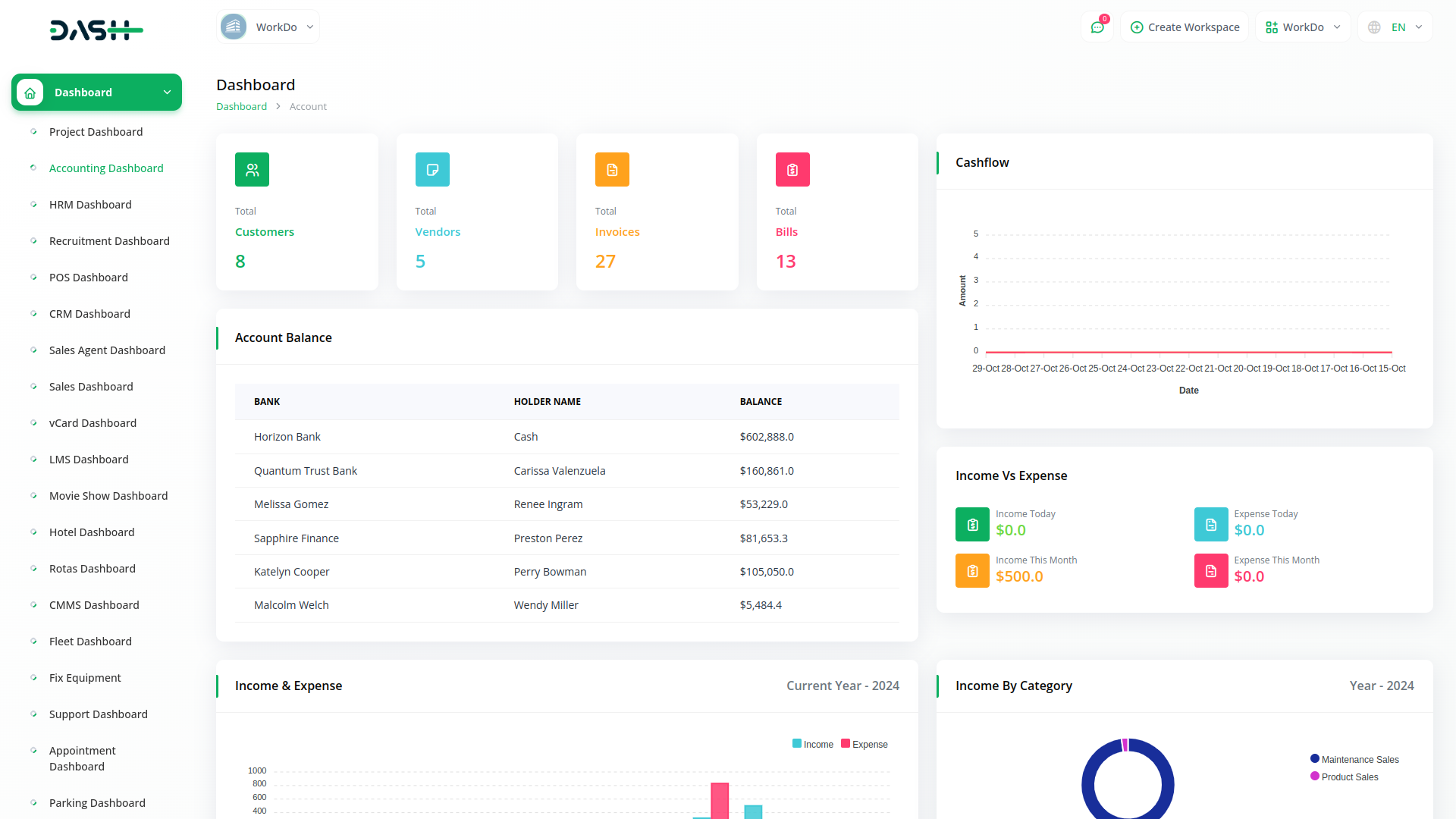Collapse the Dashboard sidebar menu

click(x=167, y=92)
